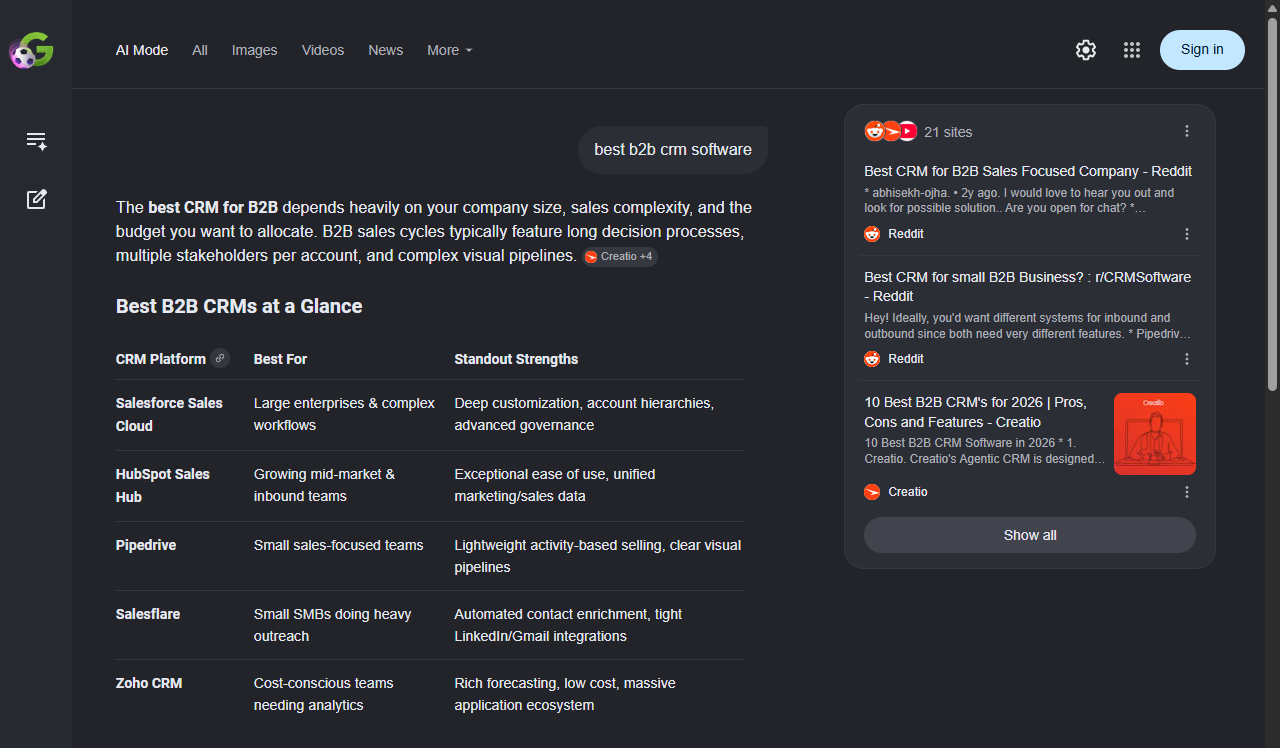The image size is (1280, 748).
Task: Click the Reddit snippet beginning 'Hey! Ideally'
Action: 1028,326
